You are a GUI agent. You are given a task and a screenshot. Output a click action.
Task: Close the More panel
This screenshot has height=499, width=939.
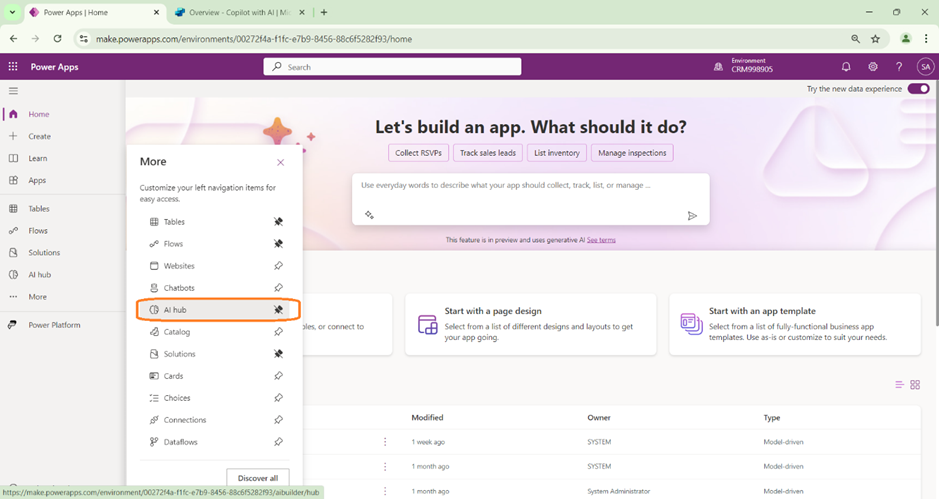point(280,162)
